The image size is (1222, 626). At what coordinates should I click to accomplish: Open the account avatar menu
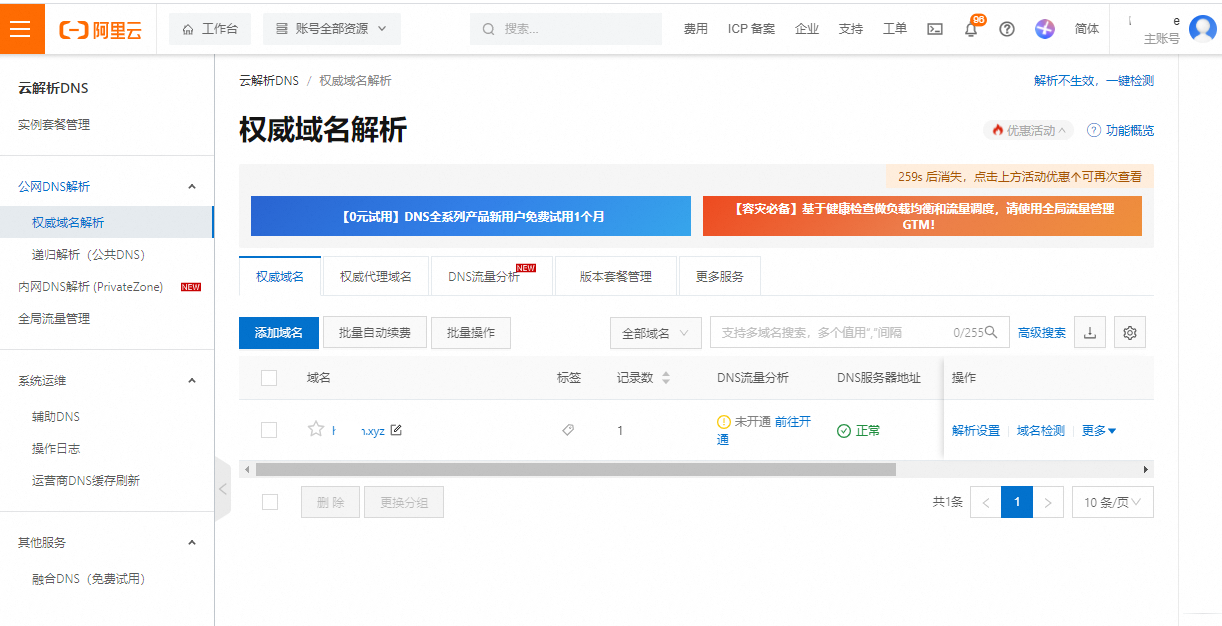coord(1203,29)
